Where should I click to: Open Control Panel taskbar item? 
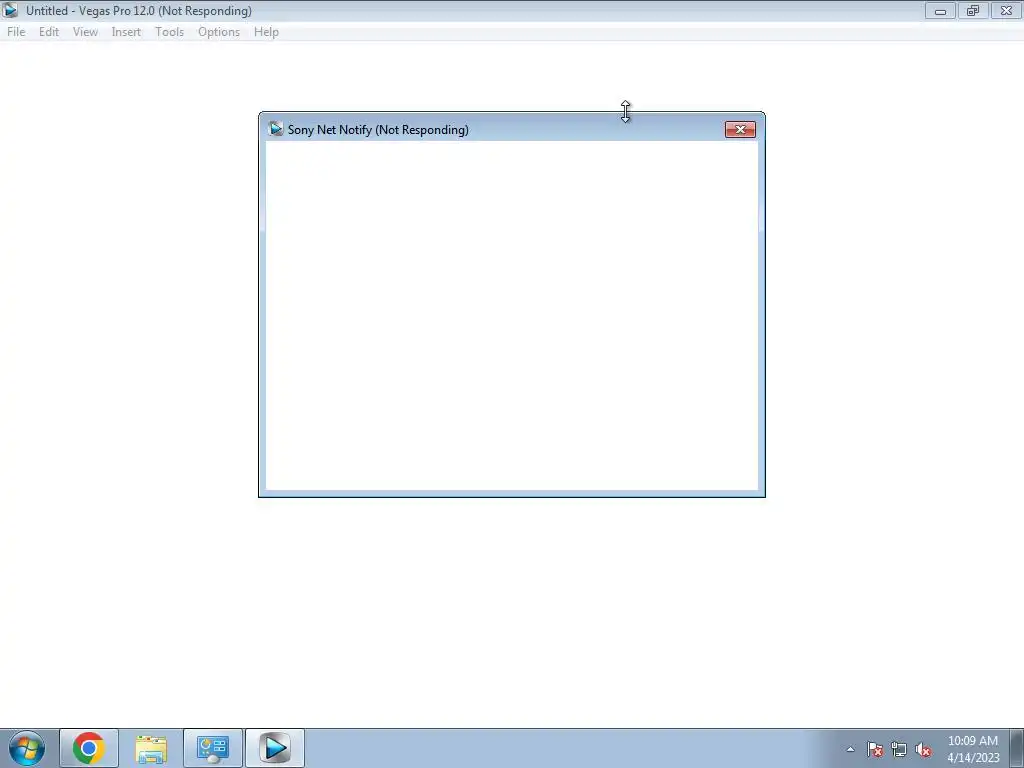212,748
